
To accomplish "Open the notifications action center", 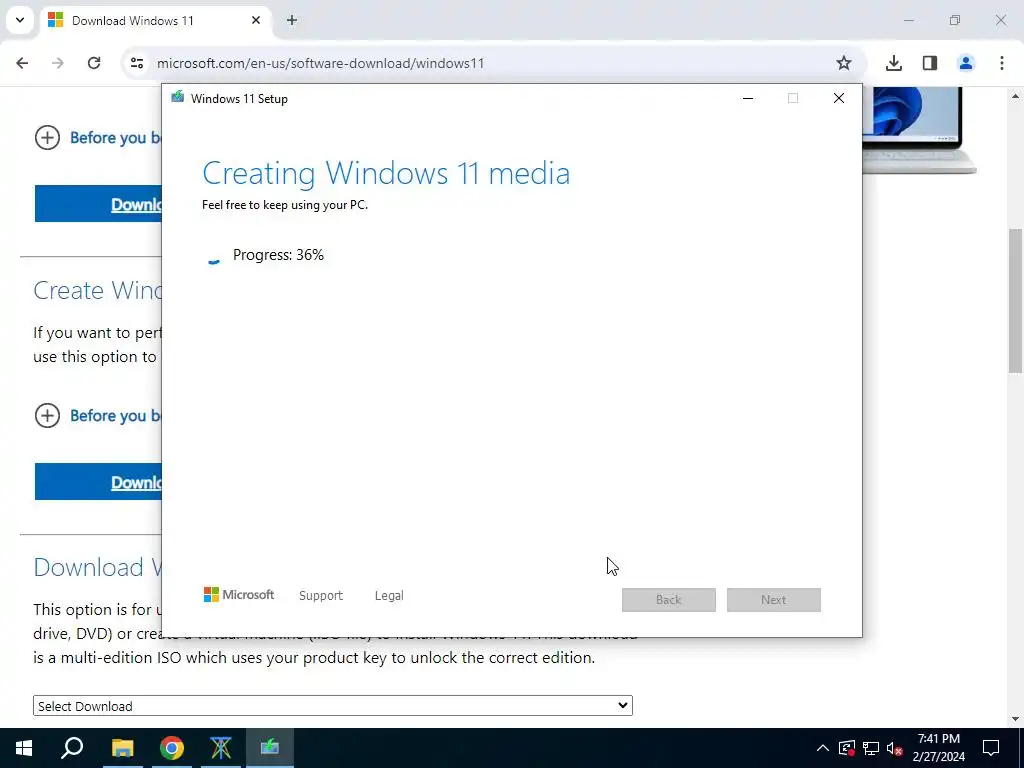I will click(991, 748).
